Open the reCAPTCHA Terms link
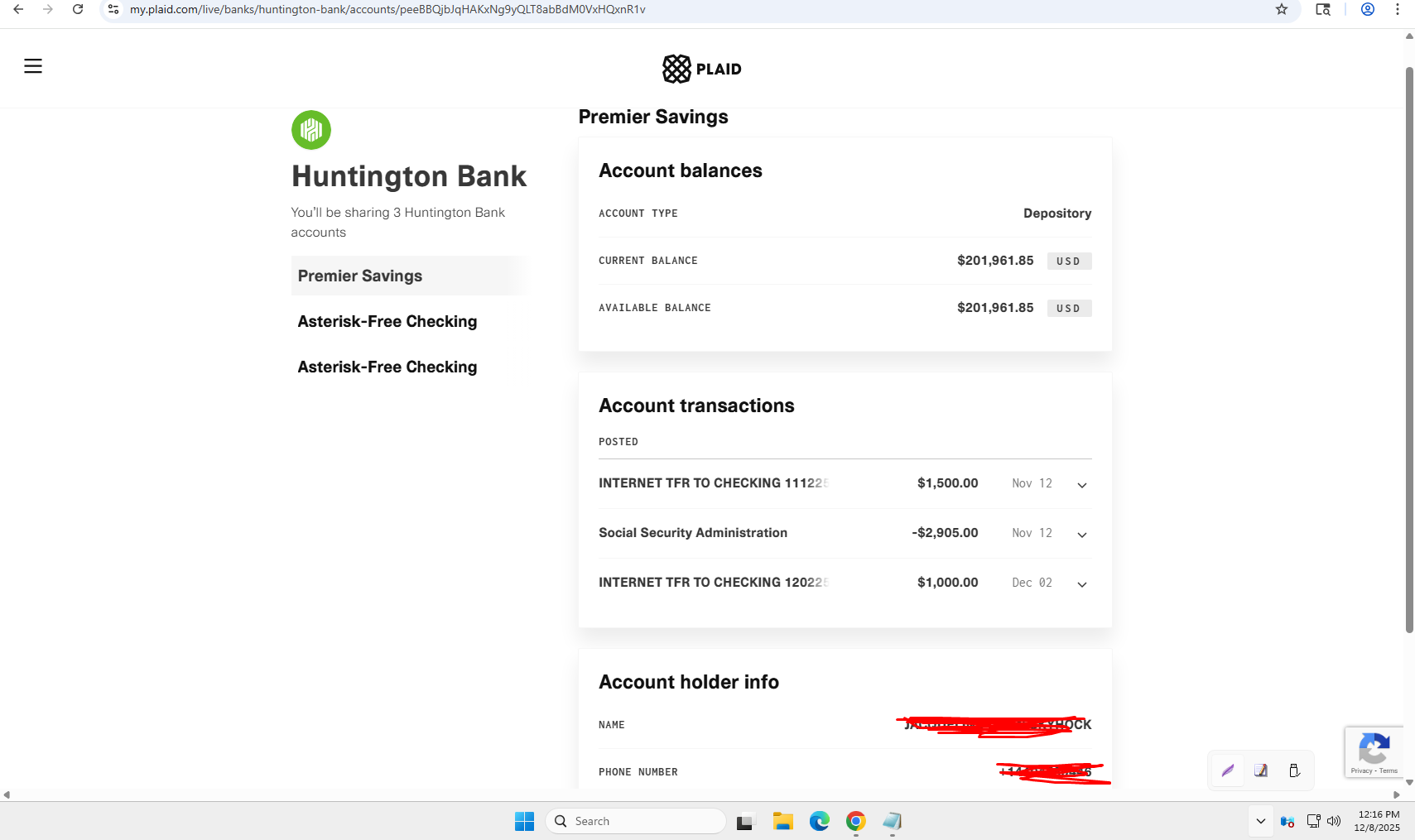1415x840 pixels. pos(1389,770)
